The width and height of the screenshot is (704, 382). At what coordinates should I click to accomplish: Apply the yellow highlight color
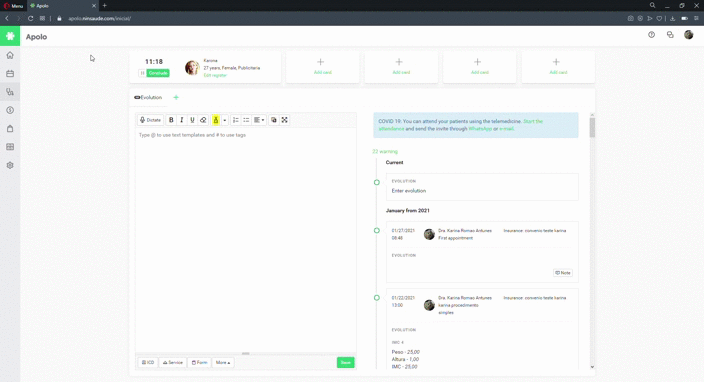[x=216, y=120]
